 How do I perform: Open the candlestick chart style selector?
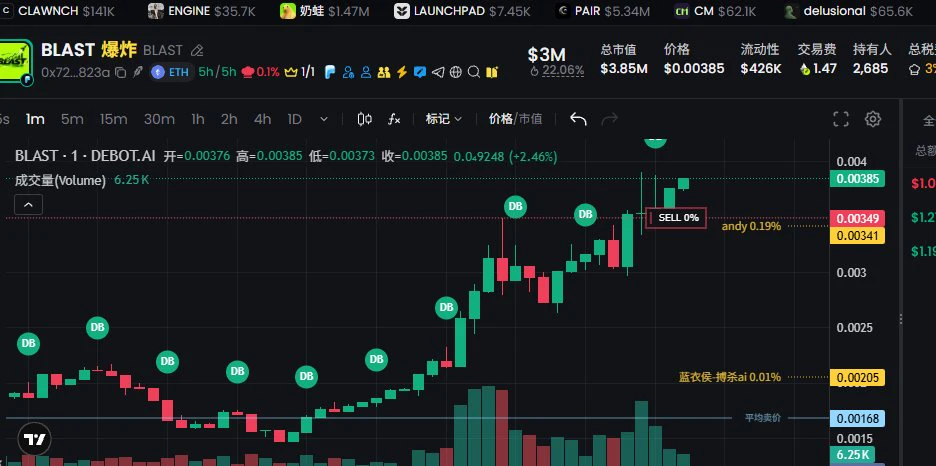tap(365, 119)
